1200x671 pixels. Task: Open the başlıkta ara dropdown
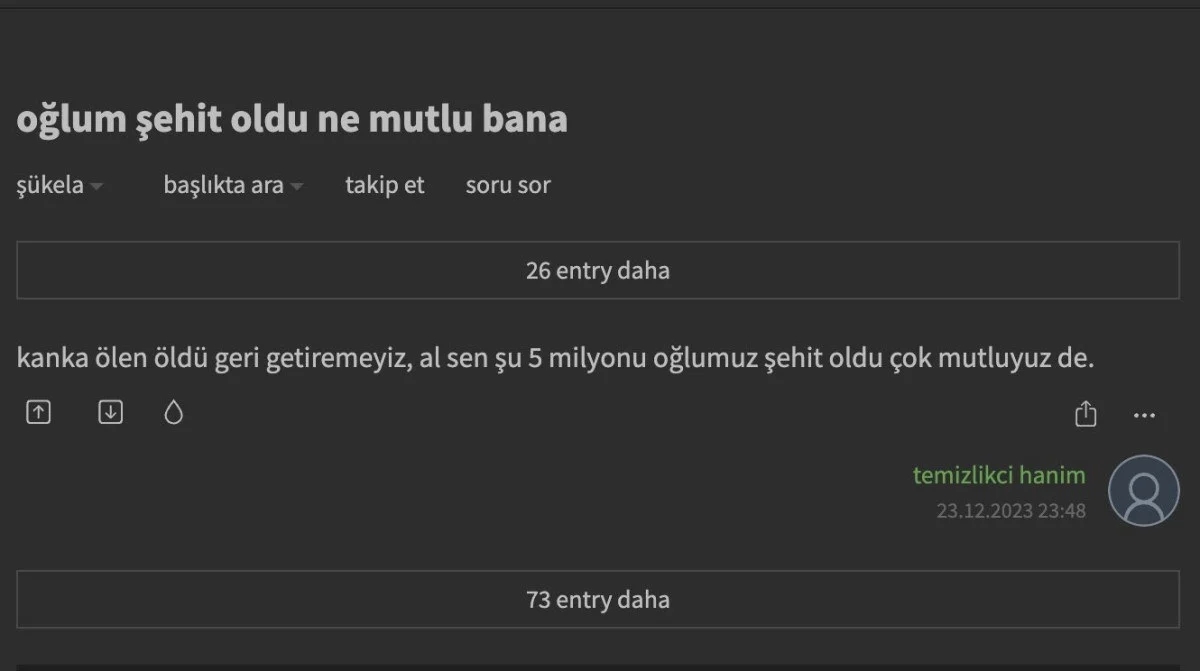pos(223,185)
